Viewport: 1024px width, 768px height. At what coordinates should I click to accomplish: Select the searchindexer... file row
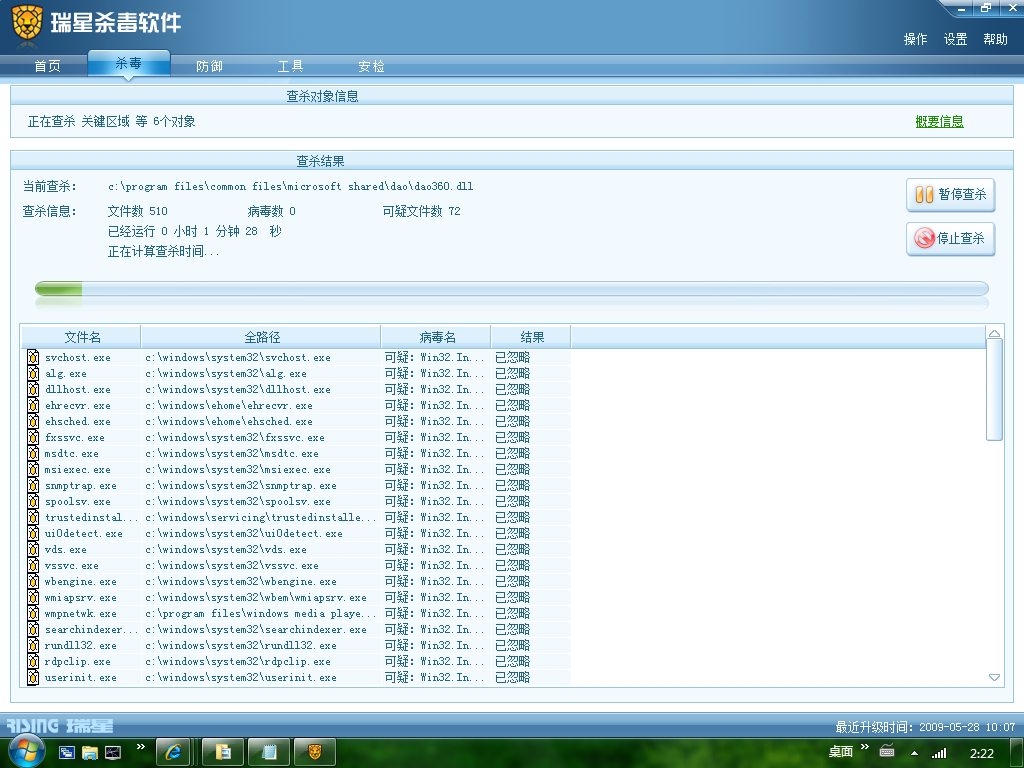coord(296,630)
